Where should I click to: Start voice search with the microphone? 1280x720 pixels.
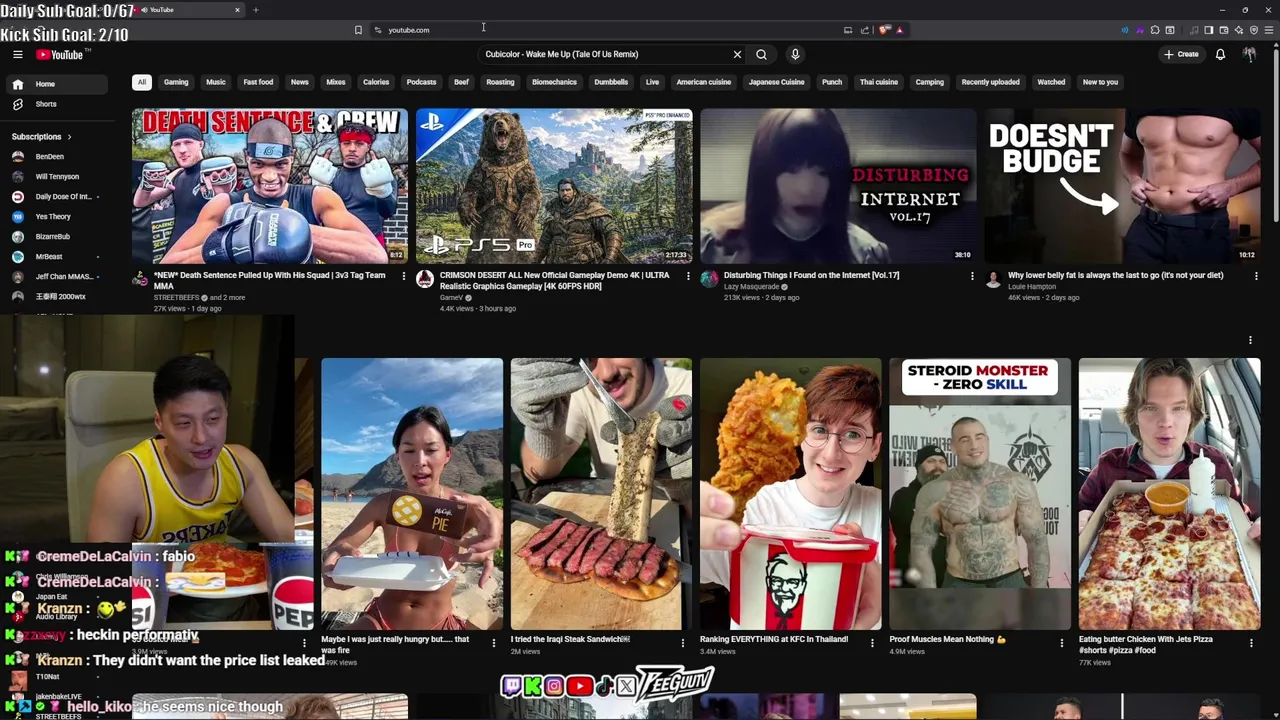[x=795, y=54]
